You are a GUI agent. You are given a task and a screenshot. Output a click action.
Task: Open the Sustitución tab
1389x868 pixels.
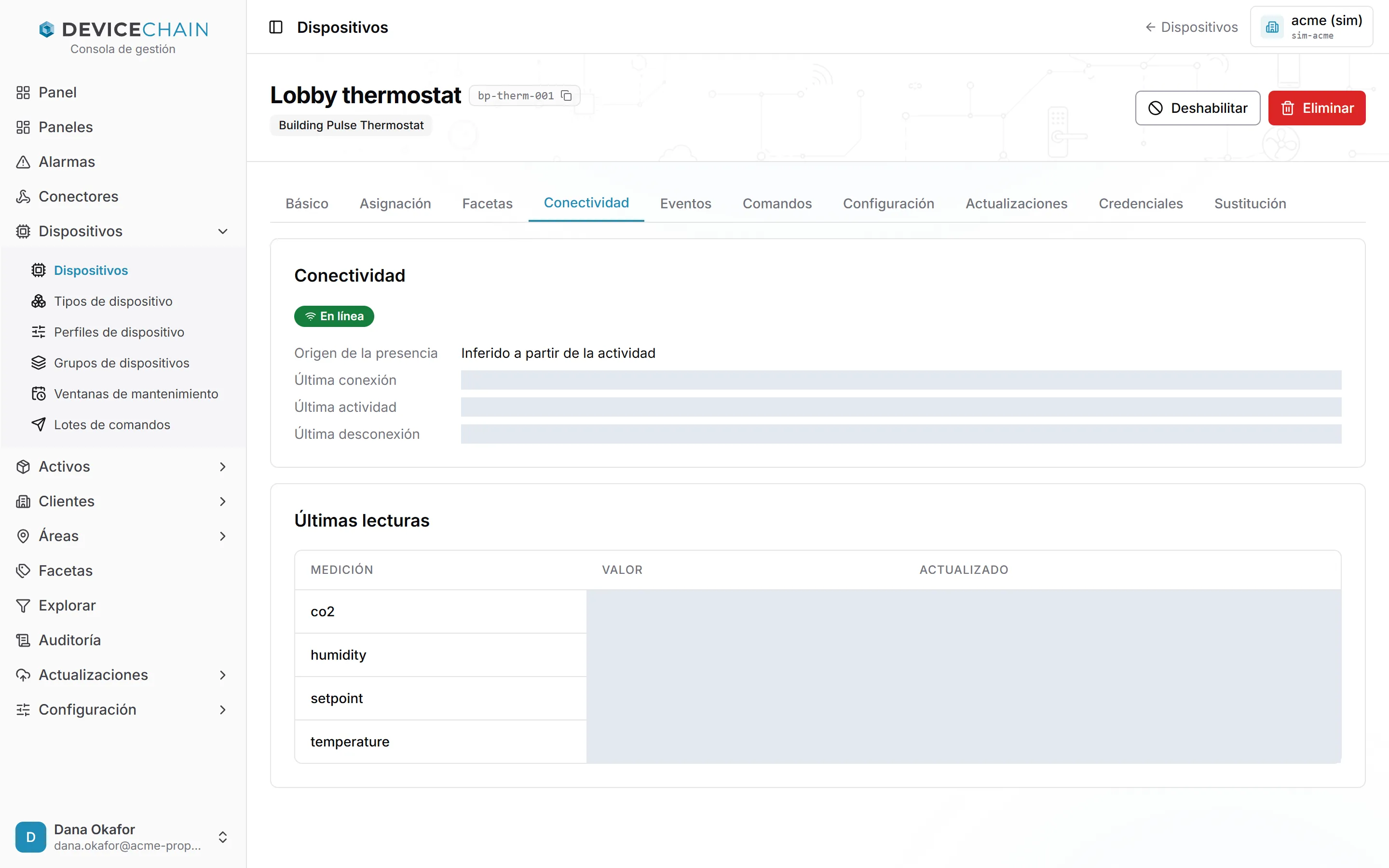pyautogui.click(x=1250, y=203)
